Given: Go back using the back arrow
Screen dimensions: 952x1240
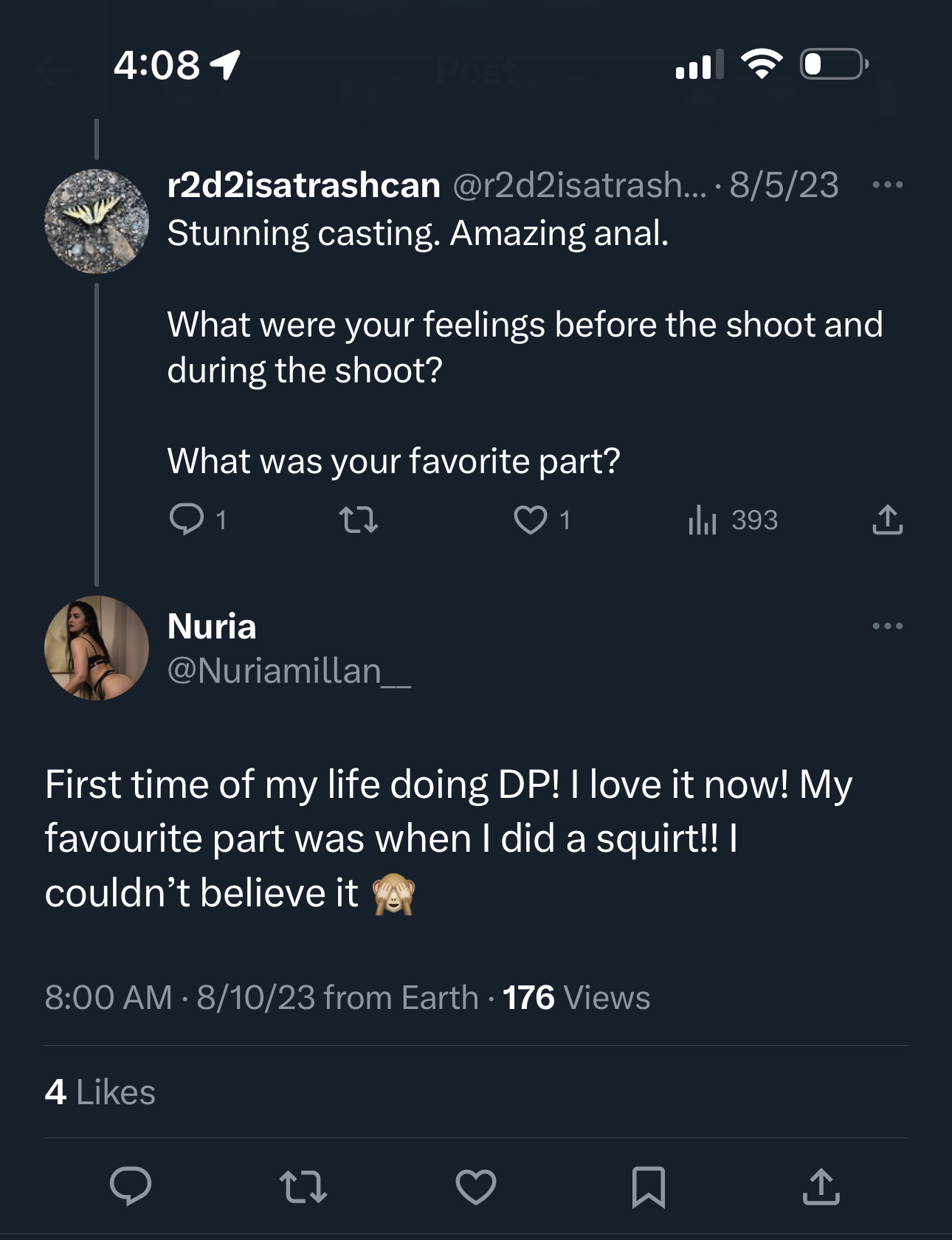Looking at the screenshot, I should pyautogui.click(x=55, y=72).
